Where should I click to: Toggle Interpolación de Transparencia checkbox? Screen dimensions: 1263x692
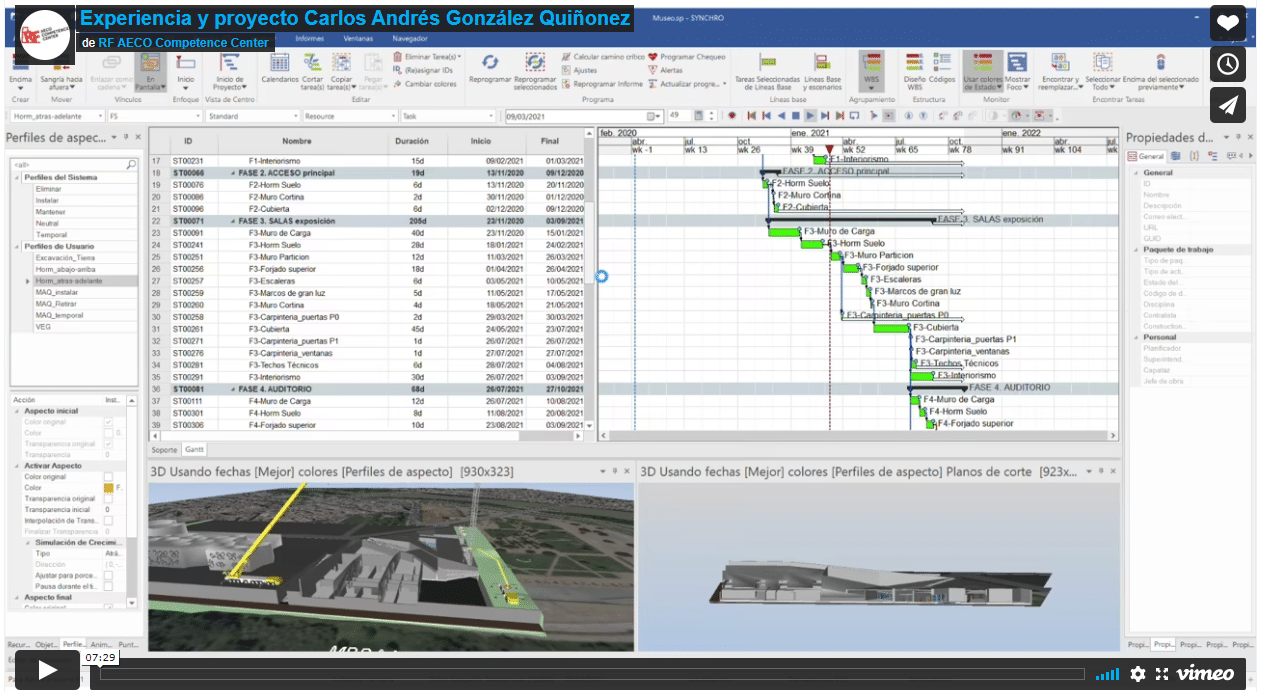tap(108, 520)
